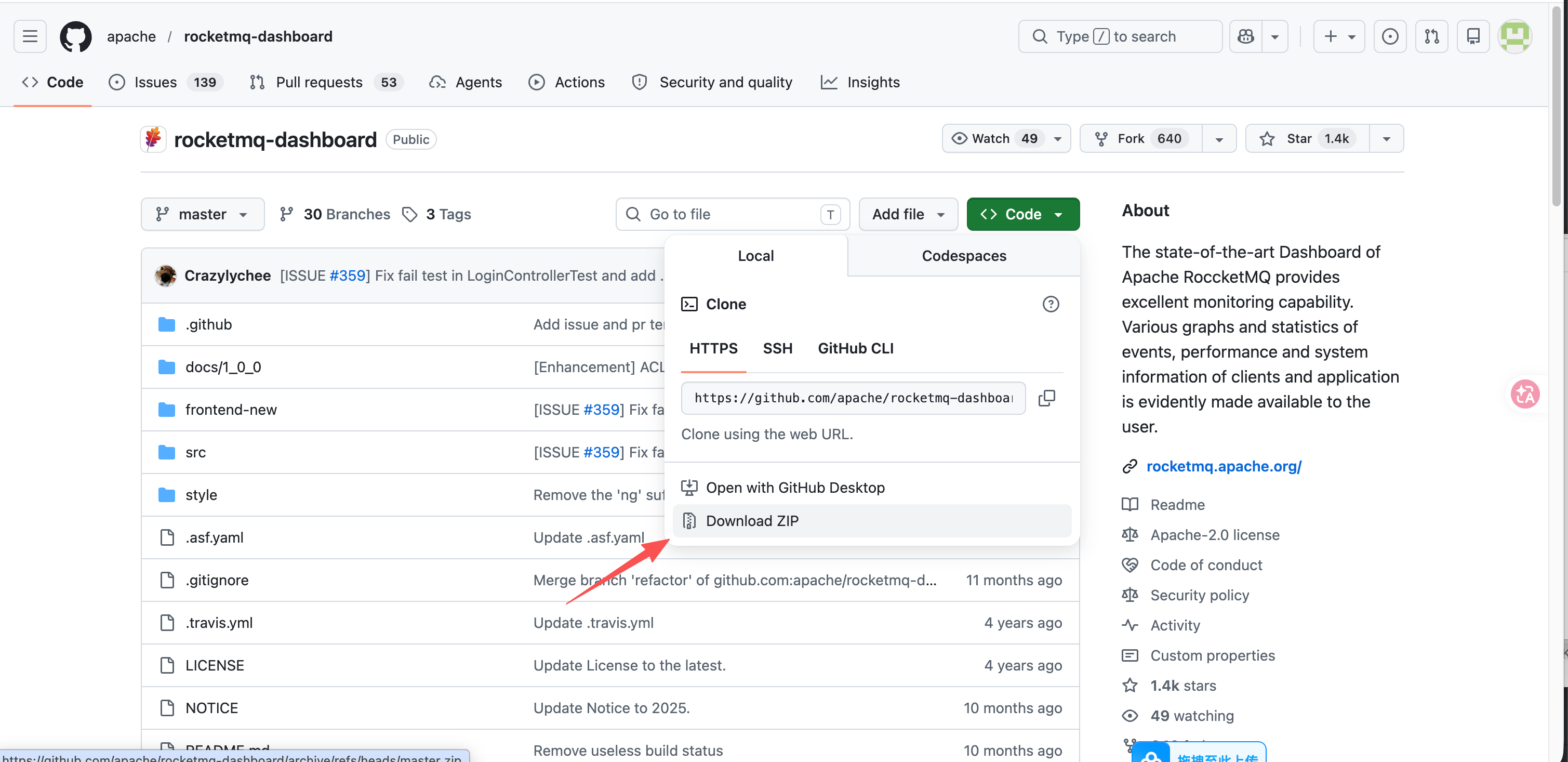Select the GitHub CLI clone tab

tap(856, 348)
